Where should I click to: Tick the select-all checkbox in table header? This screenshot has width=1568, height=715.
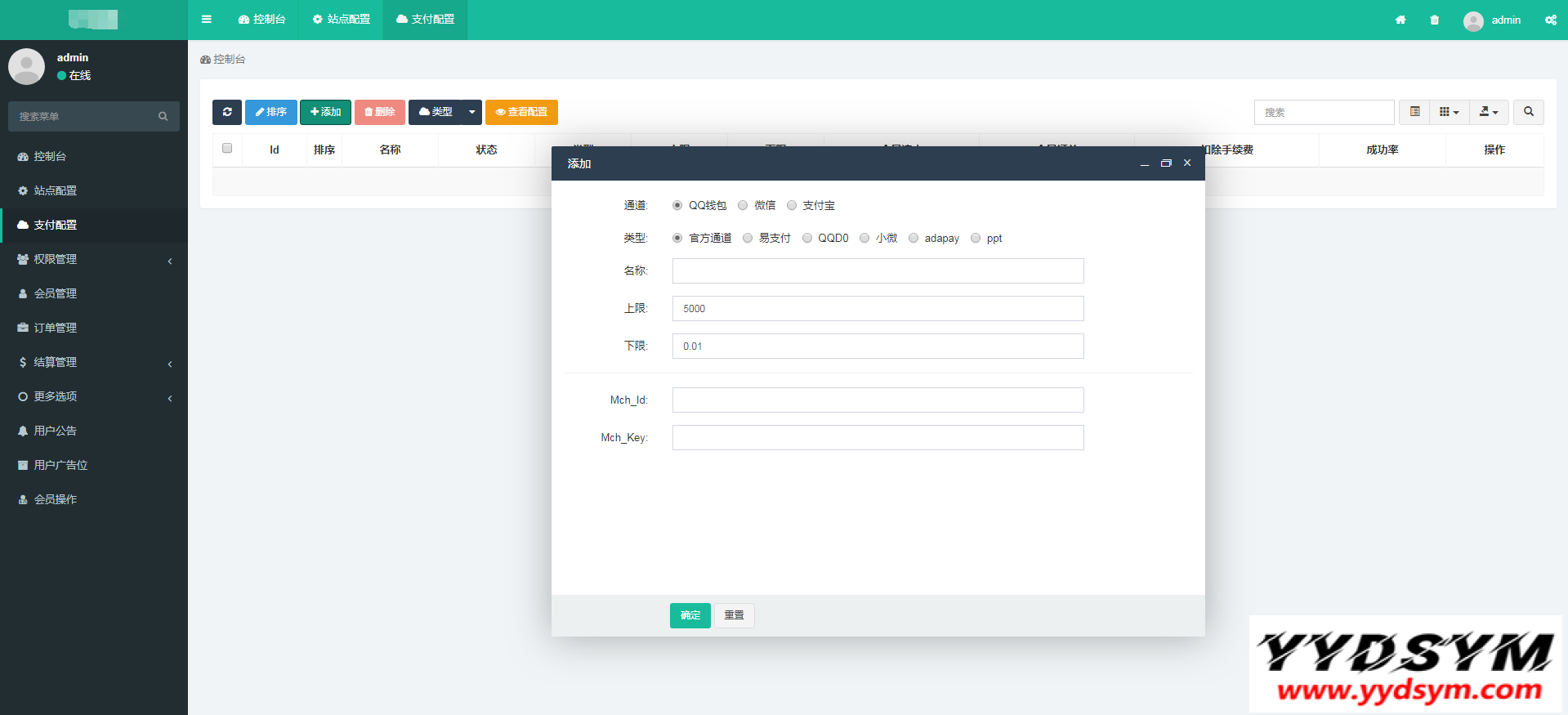227,149
